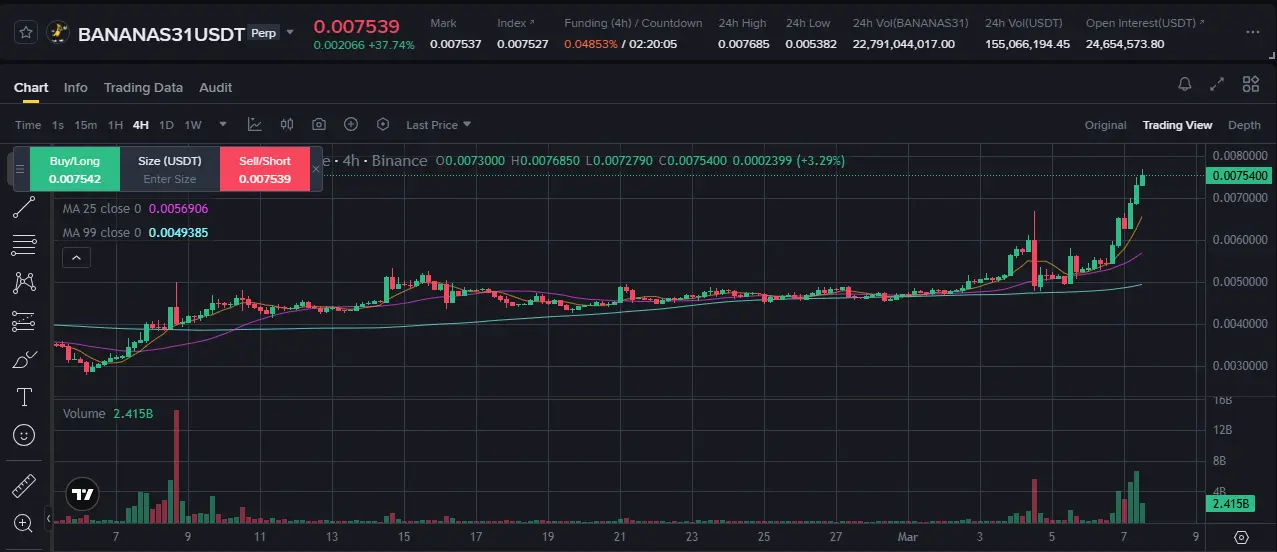Screen dimensions: 1277x552
Task: Click the 24h High value 0.007685
Action: (x=742, y=44)
